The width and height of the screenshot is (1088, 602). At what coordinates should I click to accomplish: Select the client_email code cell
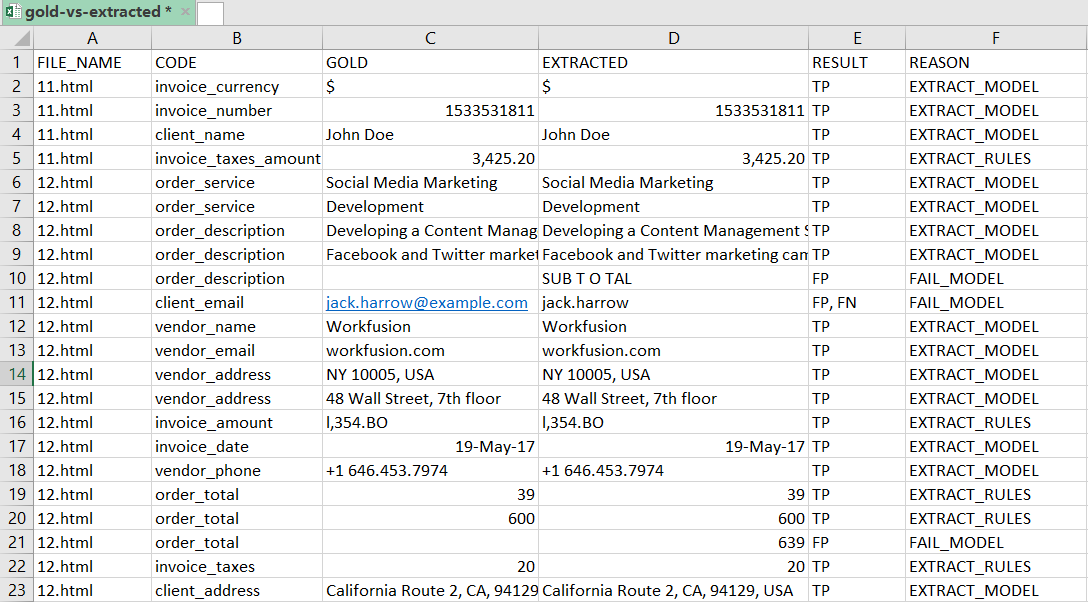click(x=237, y=302)
